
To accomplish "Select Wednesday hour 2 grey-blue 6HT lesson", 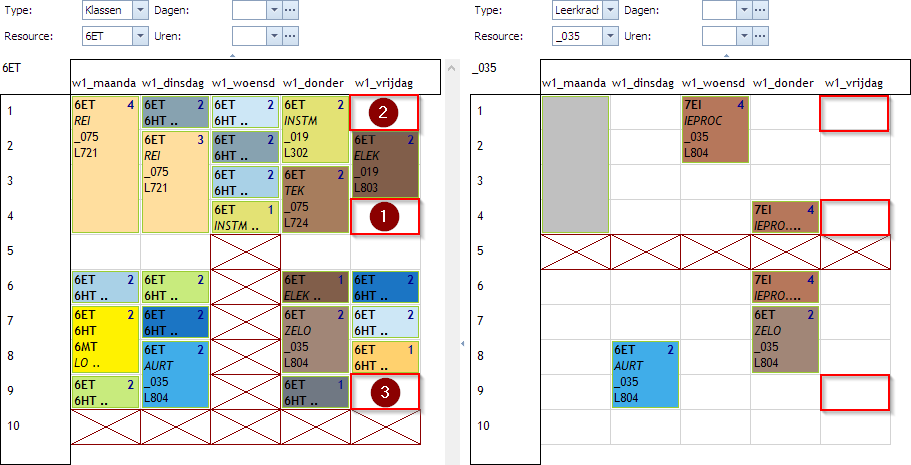I will pyautogui.click(x=246, y=147).
